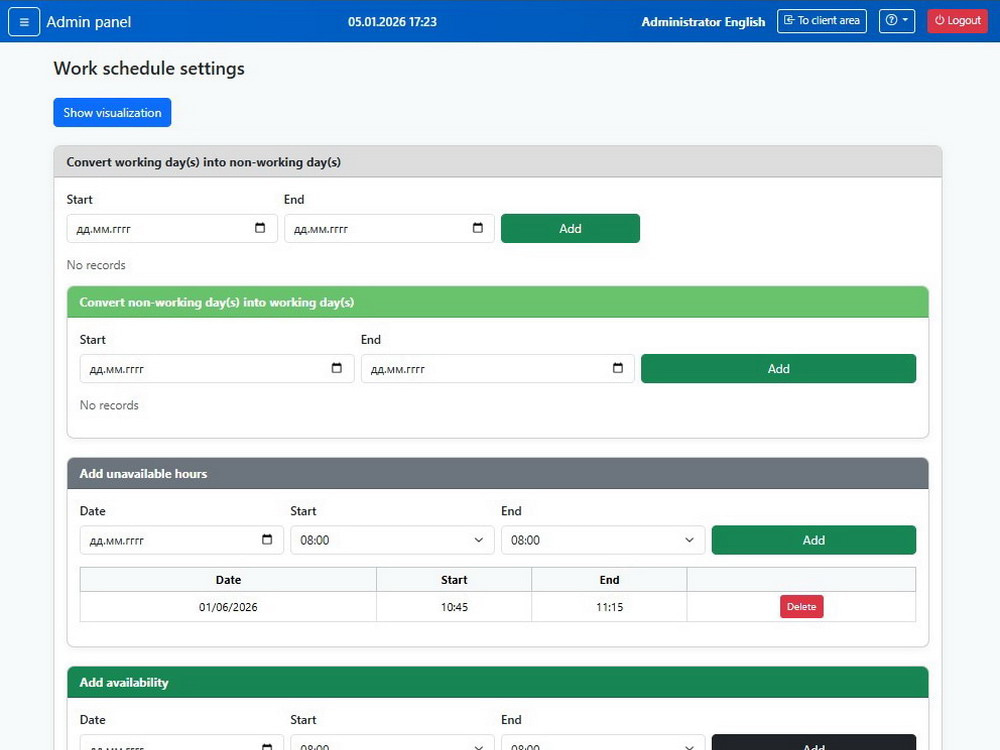Click Date field in Add unavailable hours

coord(181,540)
